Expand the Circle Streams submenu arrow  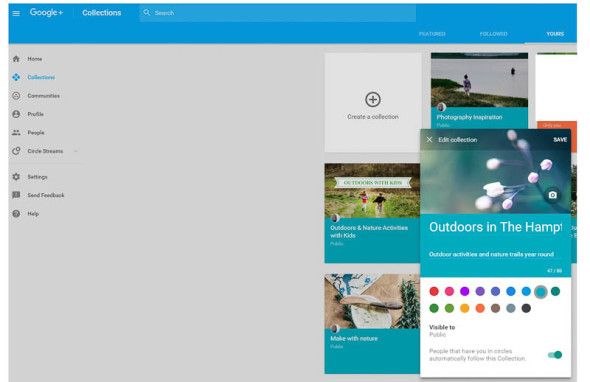click(x=76, y=151)
